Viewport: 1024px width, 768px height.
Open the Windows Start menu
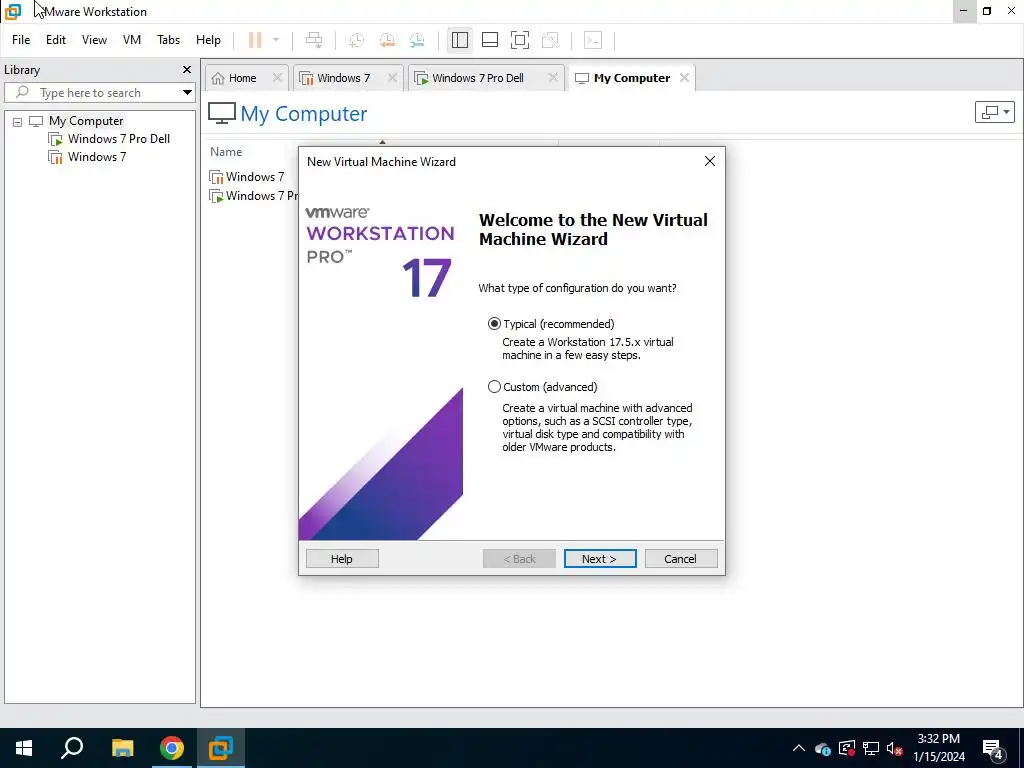24,748
